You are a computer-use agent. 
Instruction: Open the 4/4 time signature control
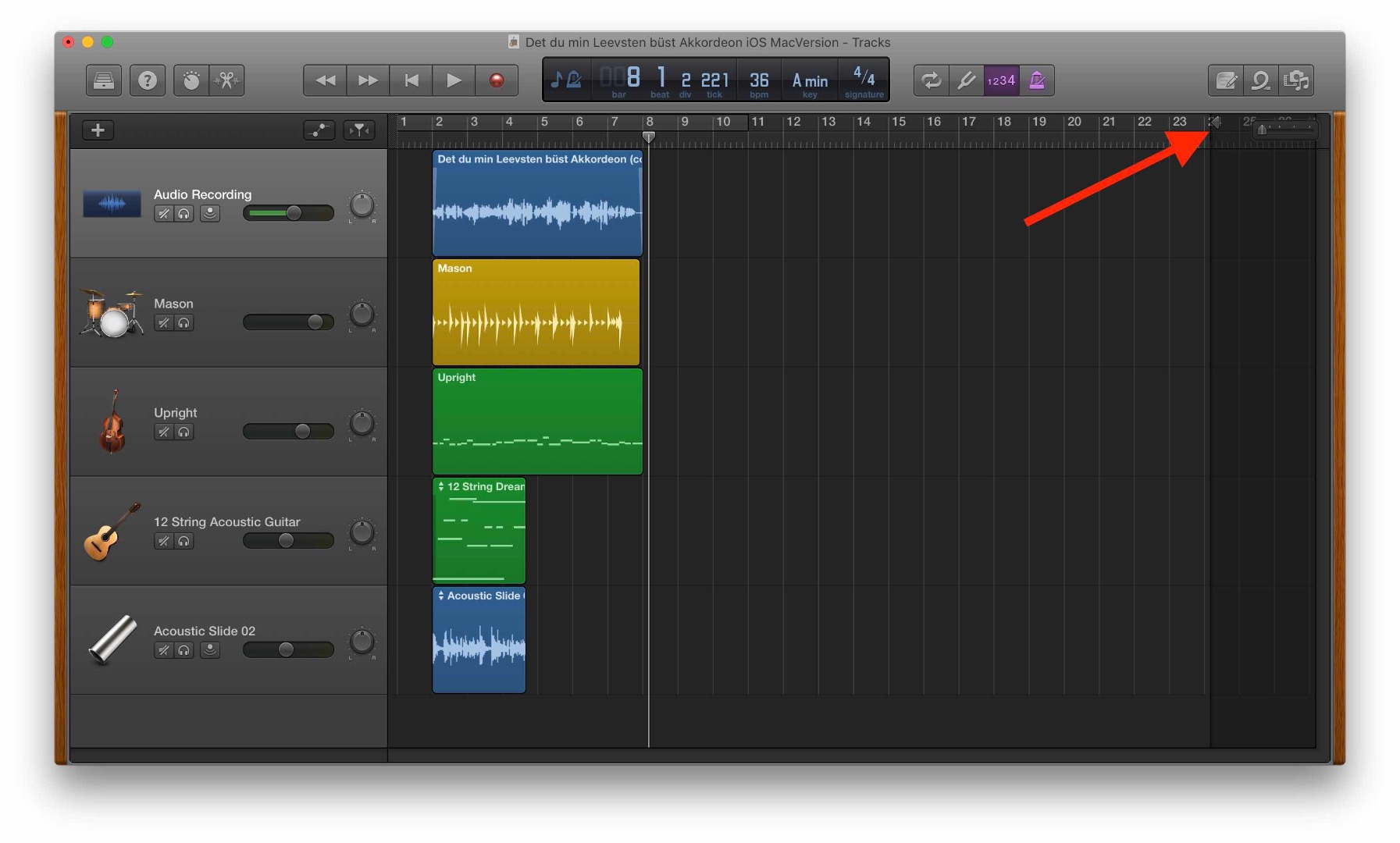863,79
